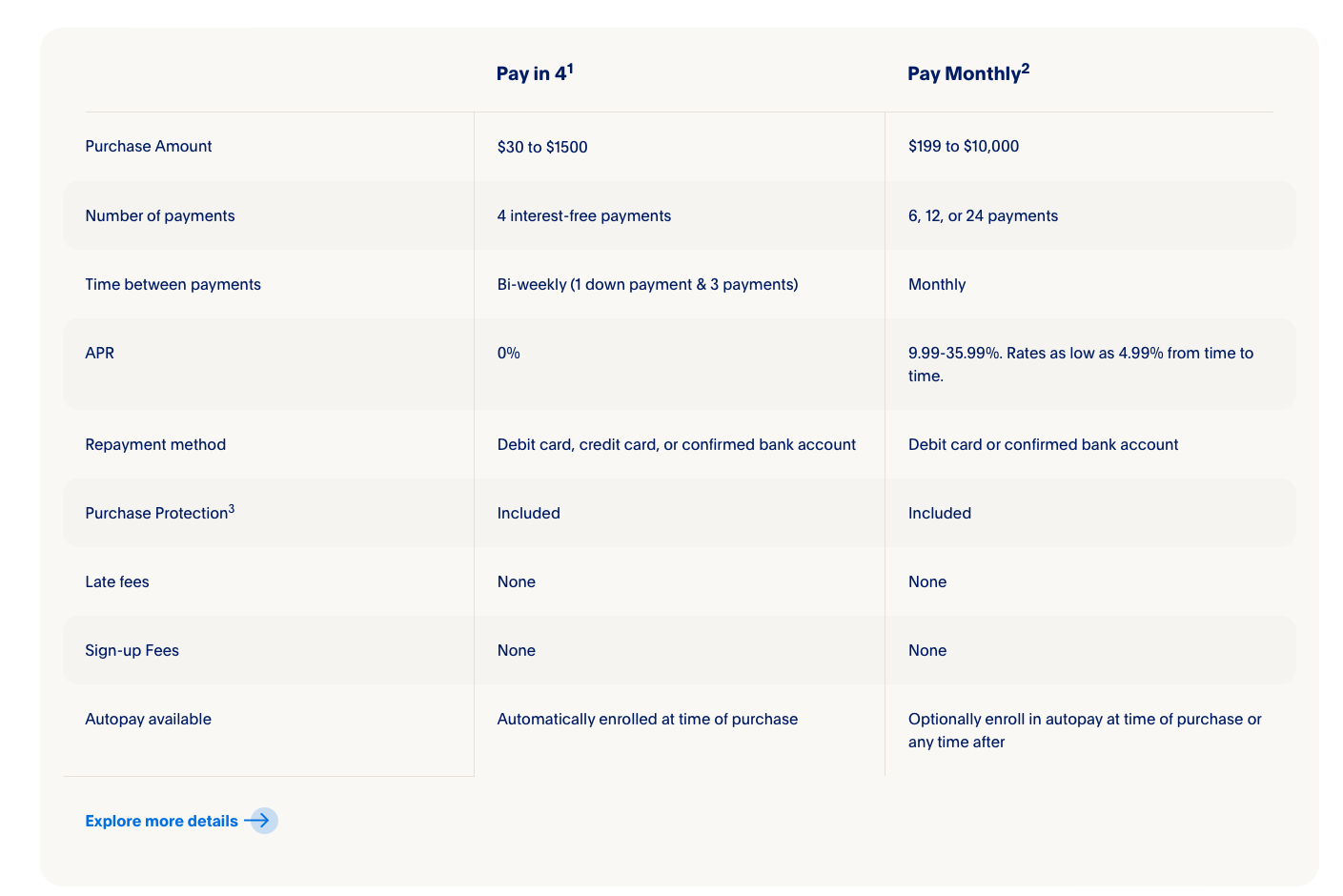Click the Late fees row label
This screenshot has height=896, width=1343.
coord(117,581)
